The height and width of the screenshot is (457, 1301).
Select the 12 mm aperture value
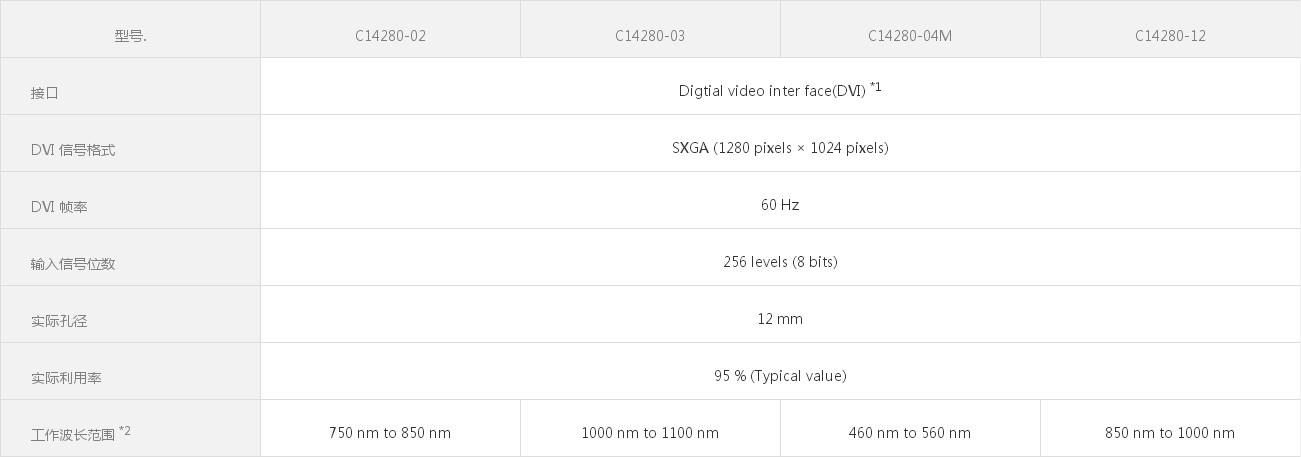click(780, 319)
